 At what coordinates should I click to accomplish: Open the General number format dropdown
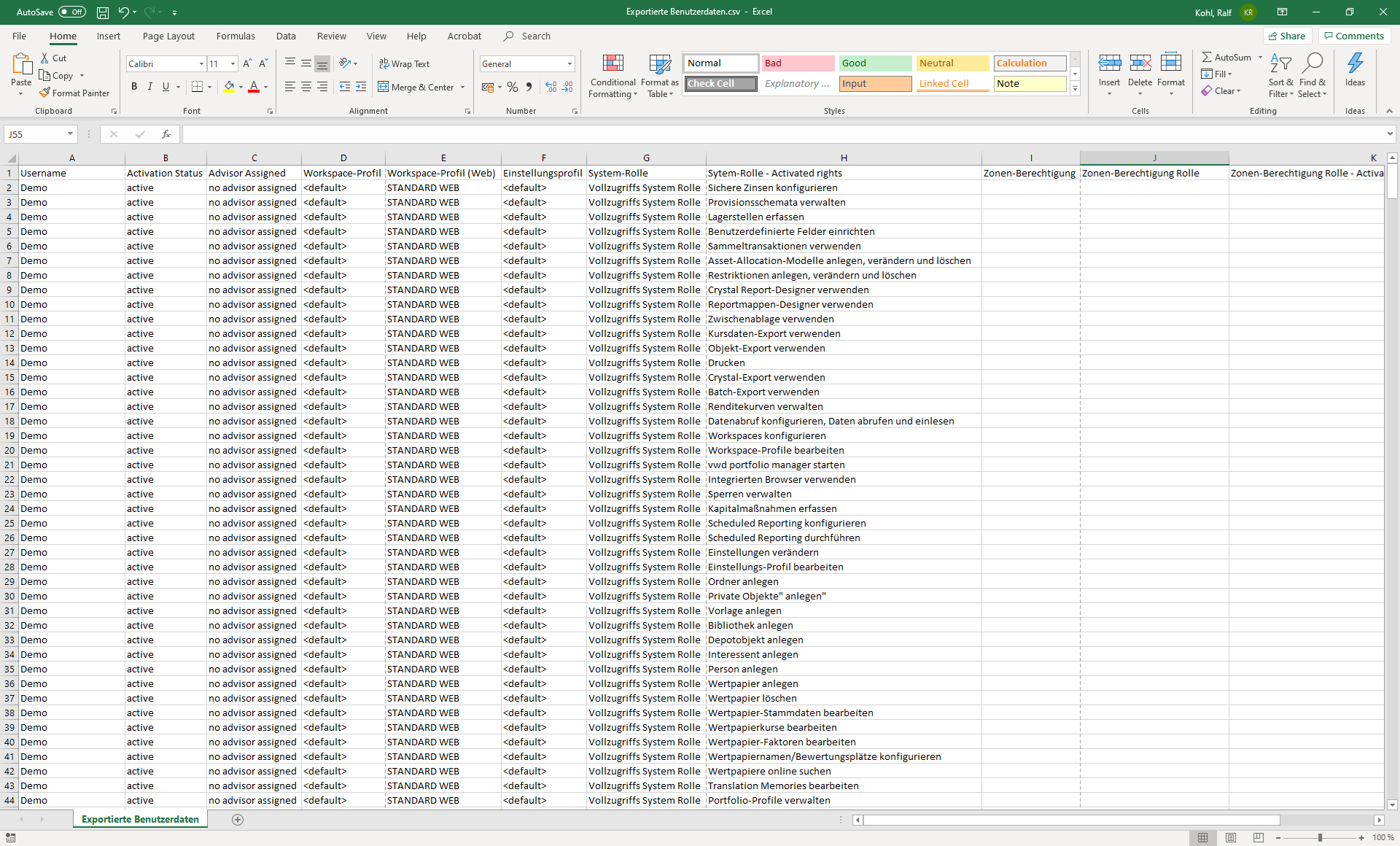pos(569,64)
